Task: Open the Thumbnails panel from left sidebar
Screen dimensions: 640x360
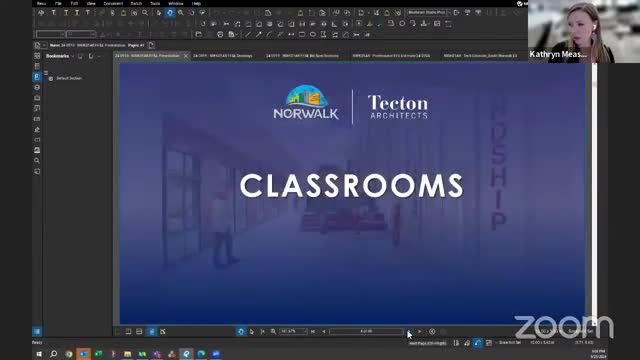Action: (x=37, y=56)
